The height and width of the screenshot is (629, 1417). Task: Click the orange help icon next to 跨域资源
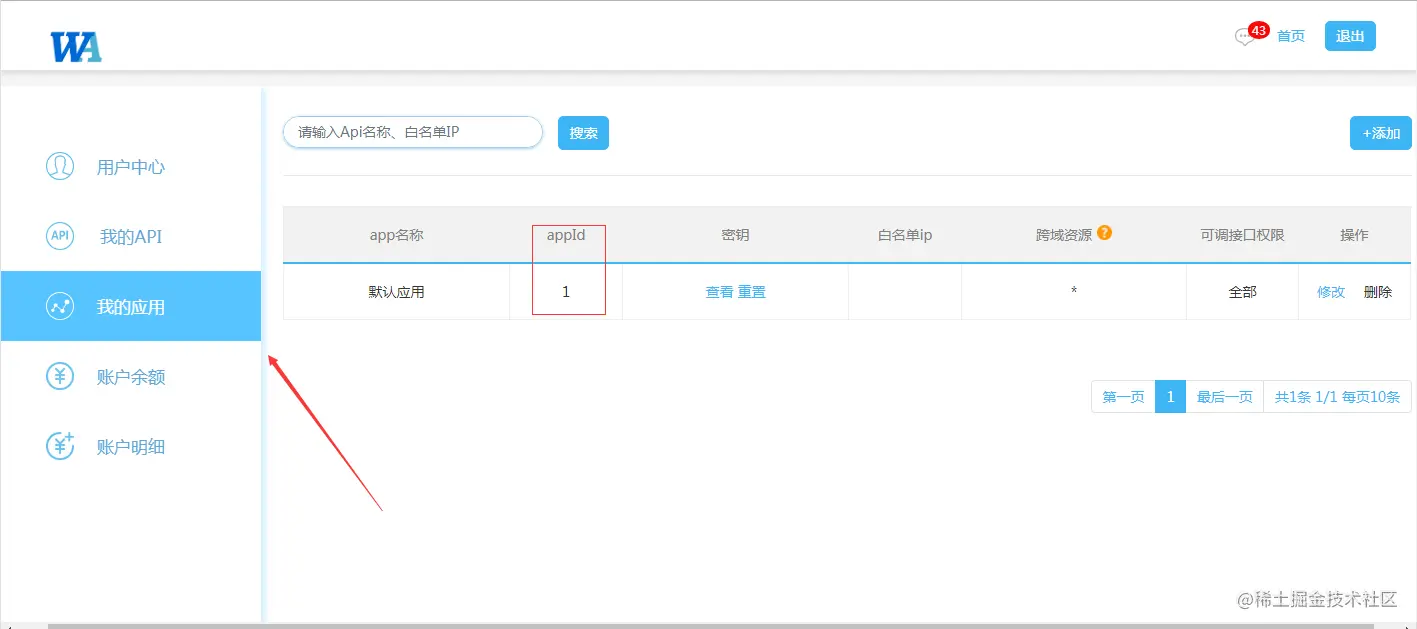point(1104,231)
